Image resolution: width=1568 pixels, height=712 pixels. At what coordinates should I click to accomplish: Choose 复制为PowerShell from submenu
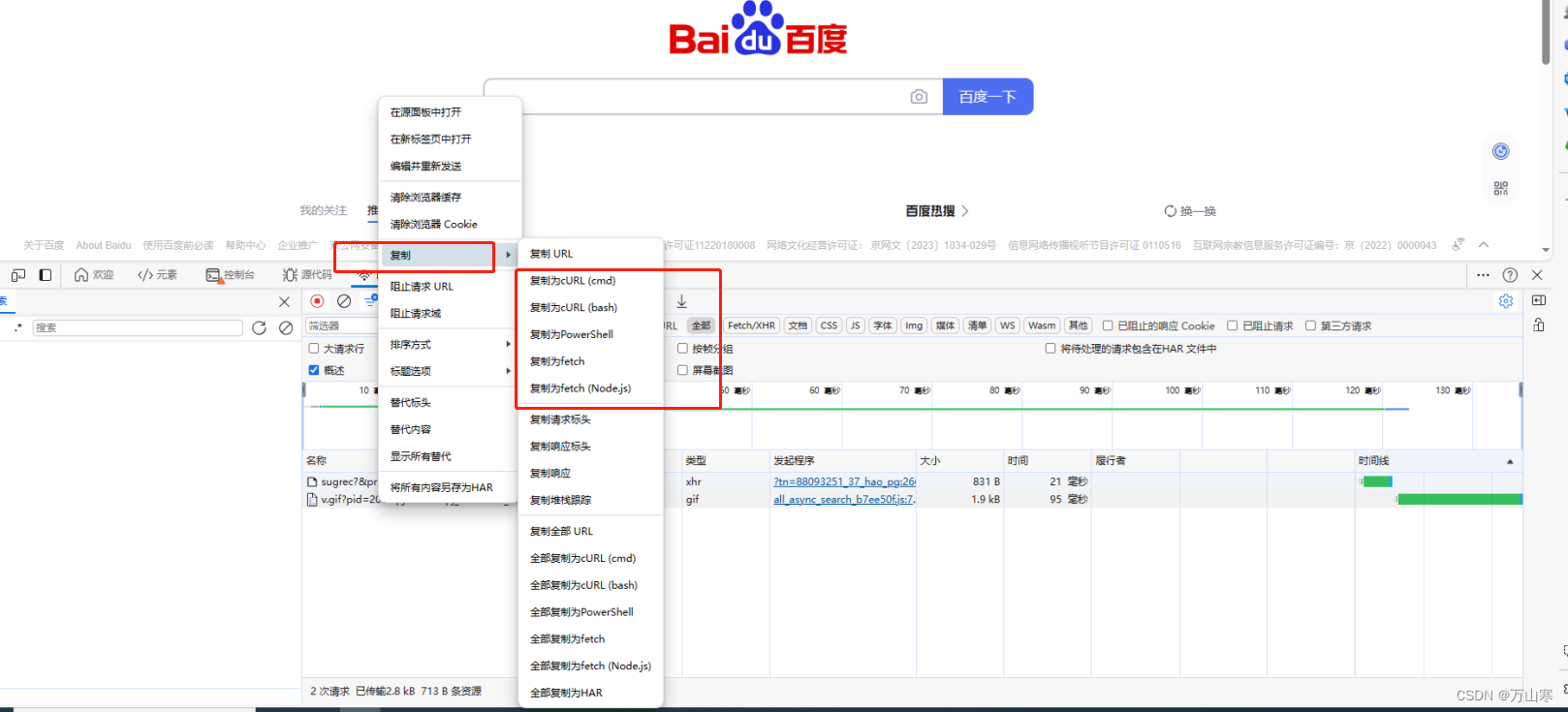(x=591, y=334)
